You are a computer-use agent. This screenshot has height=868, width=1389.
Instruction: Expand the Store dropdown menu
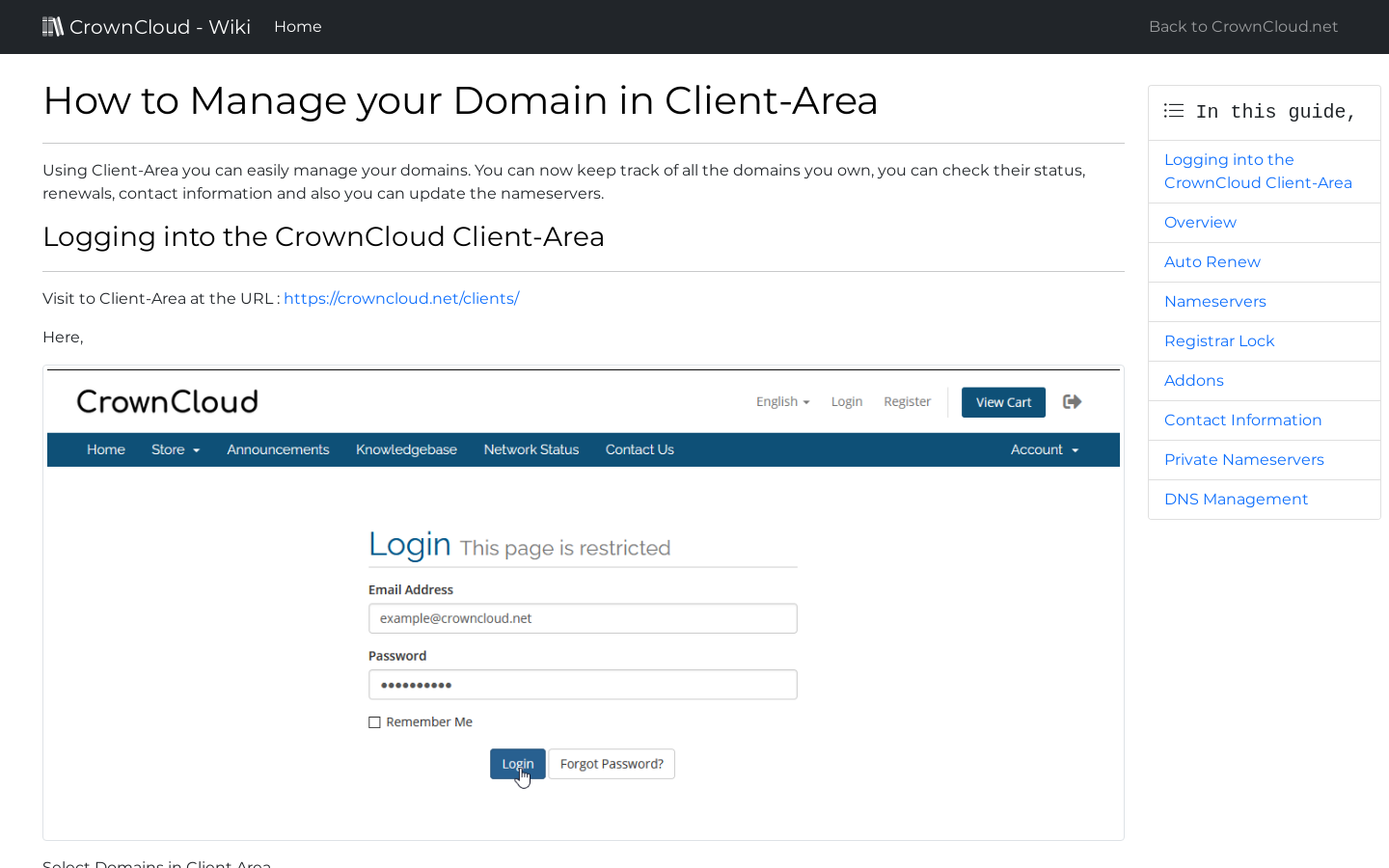click(175, 449)
